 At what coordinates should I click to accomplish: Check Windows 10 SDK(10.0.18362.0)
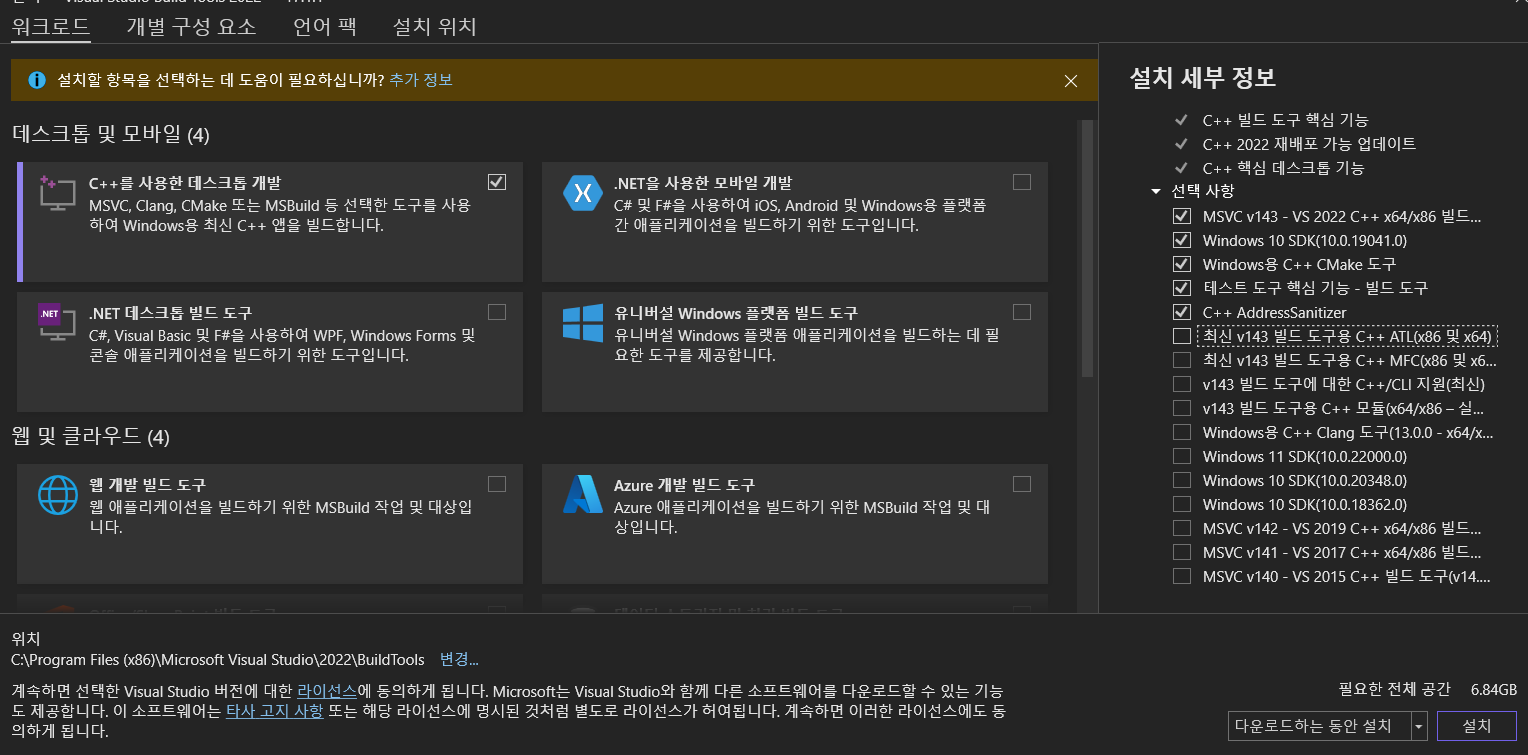pyautogui.click(x=1182, y=504)
